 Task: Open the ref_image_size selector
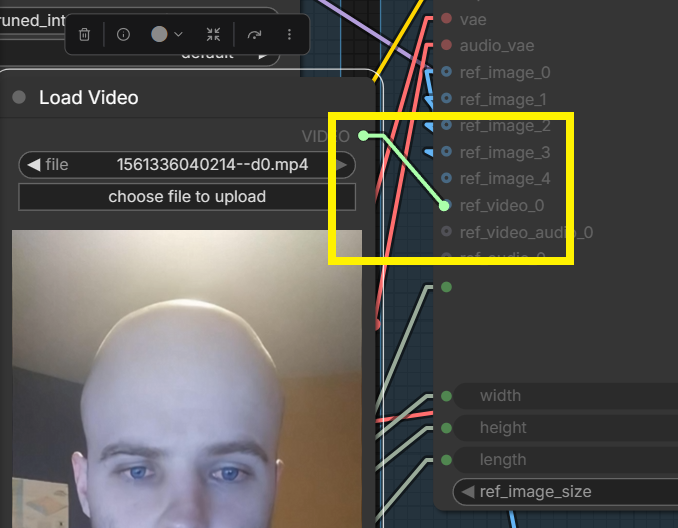coord(566,492)
